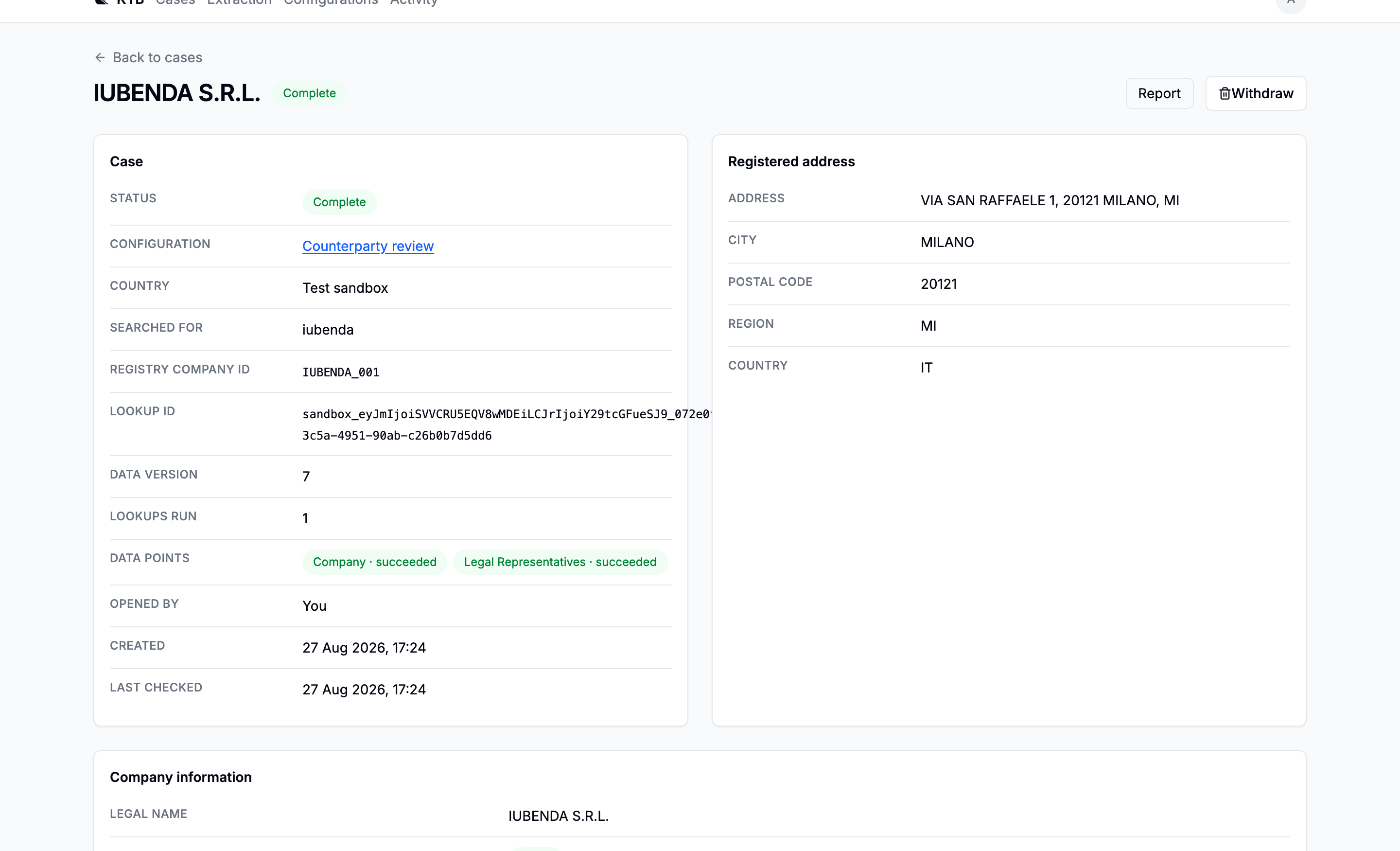This screenshot has width=1400, height=851.
Task: Click the Opened By value You
Action: [x=314, y=606]
